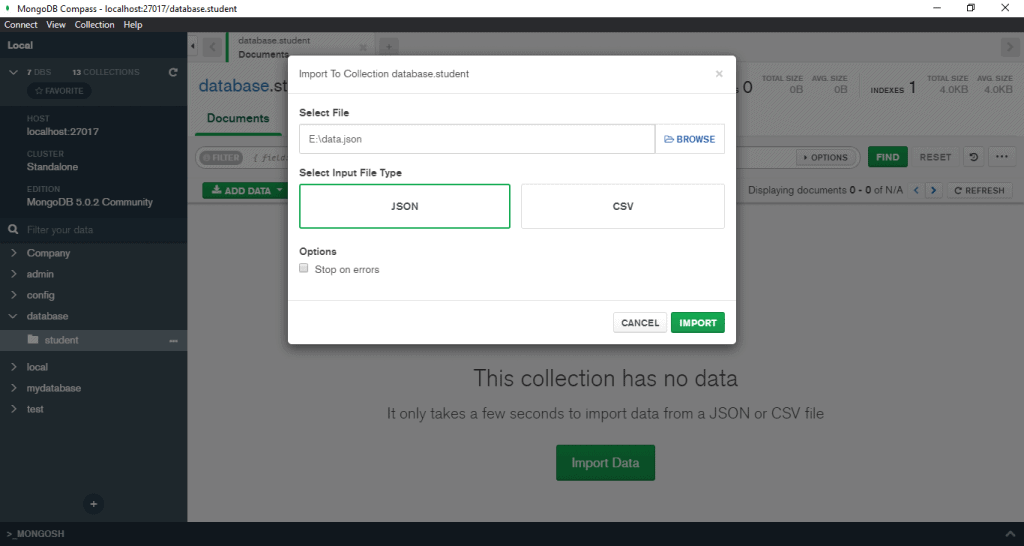The image size is (1024, 546).
Task: Click the BROWSE button
Action: pyautogui.click(x=690, y=139)
